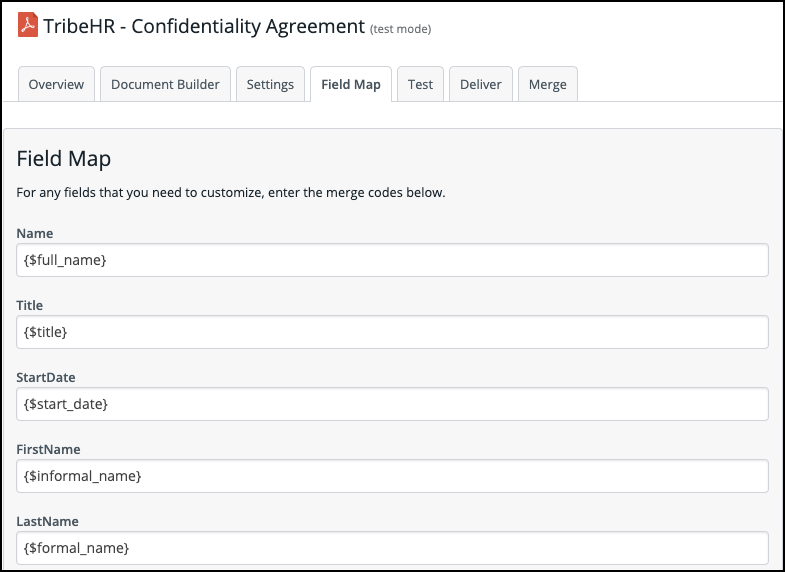Image resolution: width=785 pixels, height=572 pixels.
Task: Focus the LastName field with {$formal_name}
Action: [392, 548]
